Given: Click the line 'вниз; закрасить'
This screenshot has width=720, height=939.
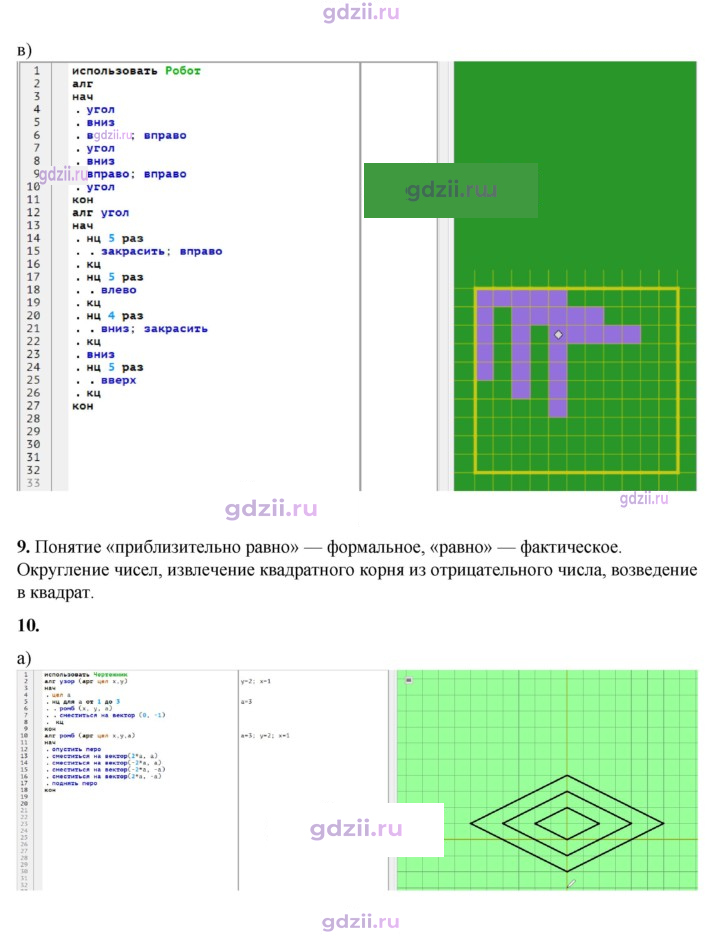Looking at the screenshot, I should pos(154,329).
